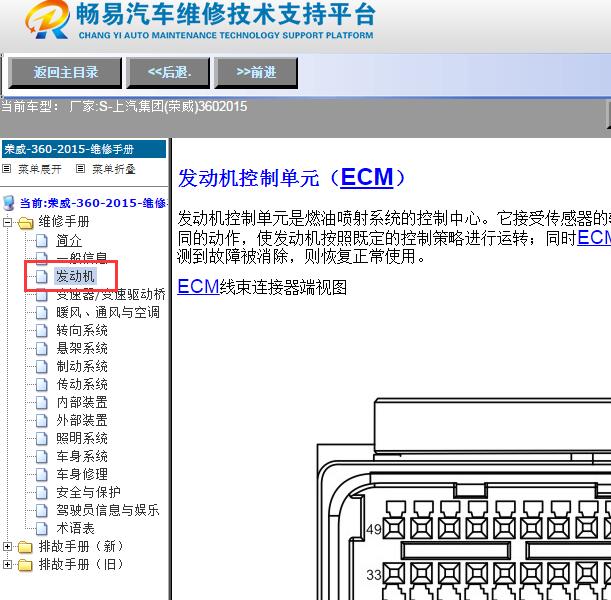Click the page icon next to 安全与保护

[x=42, y=492]
